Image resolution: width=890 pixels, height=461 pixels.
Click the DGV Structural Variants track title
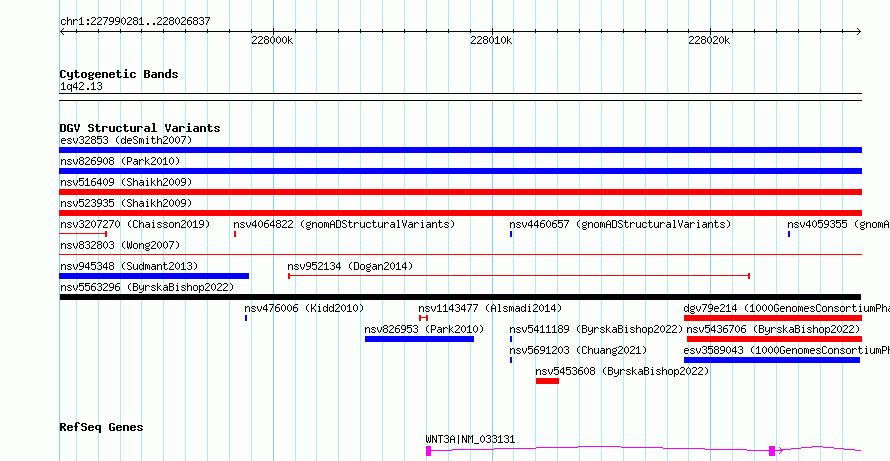(x=140, y=128)
